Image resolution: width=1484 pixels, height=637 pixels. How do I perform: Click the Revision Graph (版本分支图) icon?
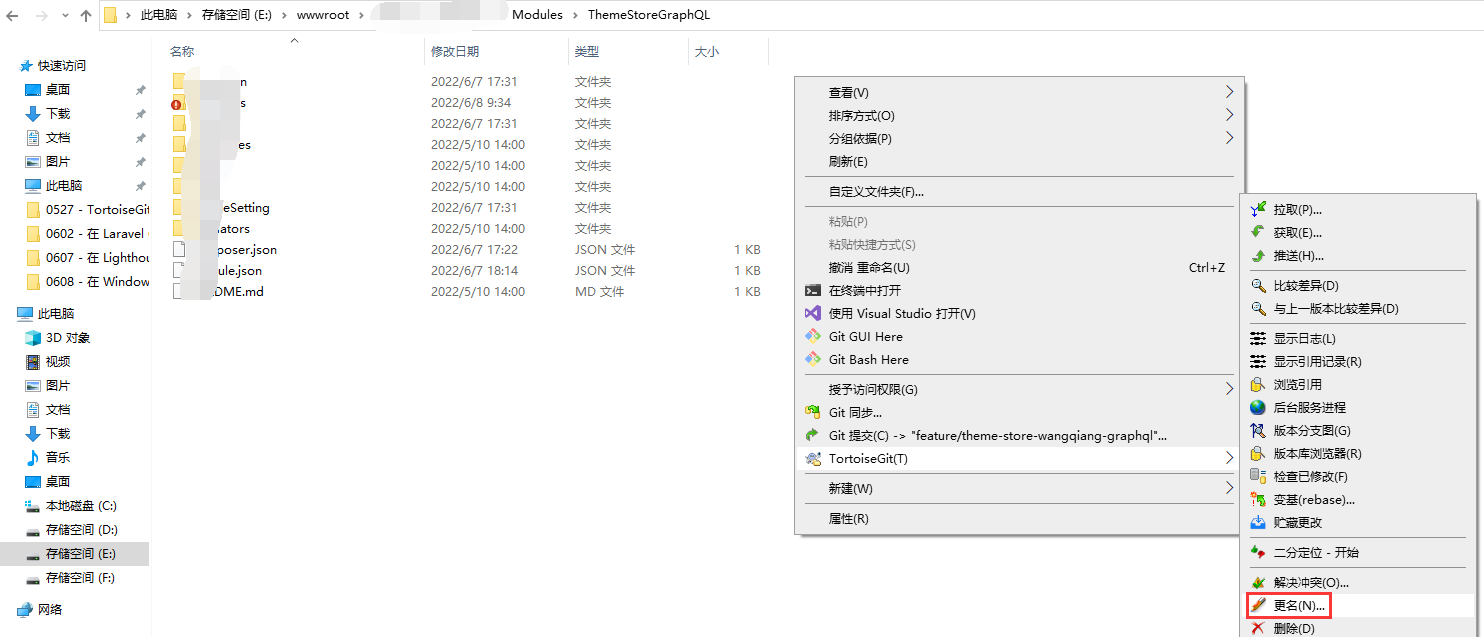point(1258,430)
